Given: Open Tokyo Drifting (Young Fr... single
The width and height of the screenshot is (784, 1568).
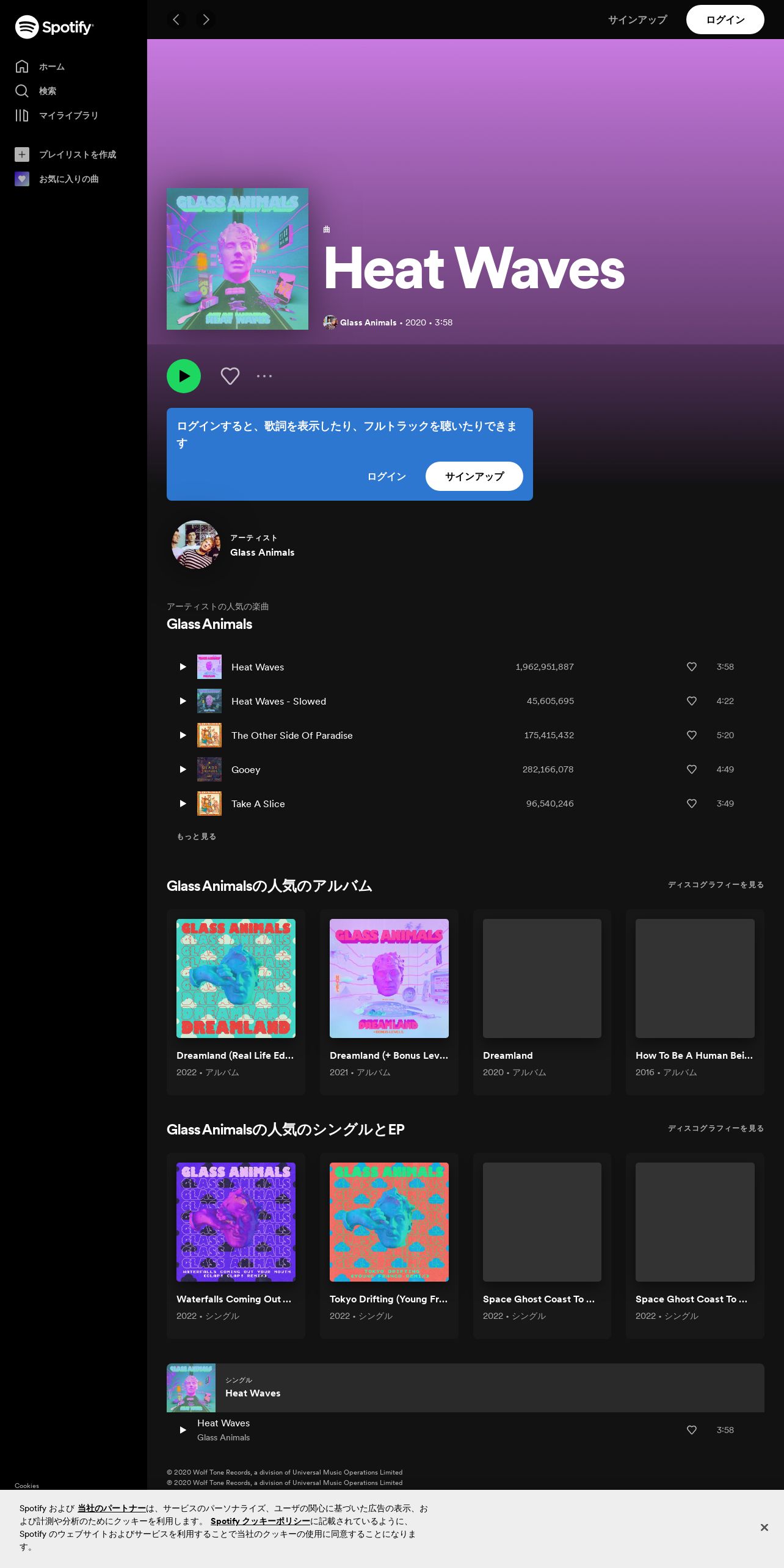Looking at the screenshot, I should pyautogui.click(x=389, y=1246).
